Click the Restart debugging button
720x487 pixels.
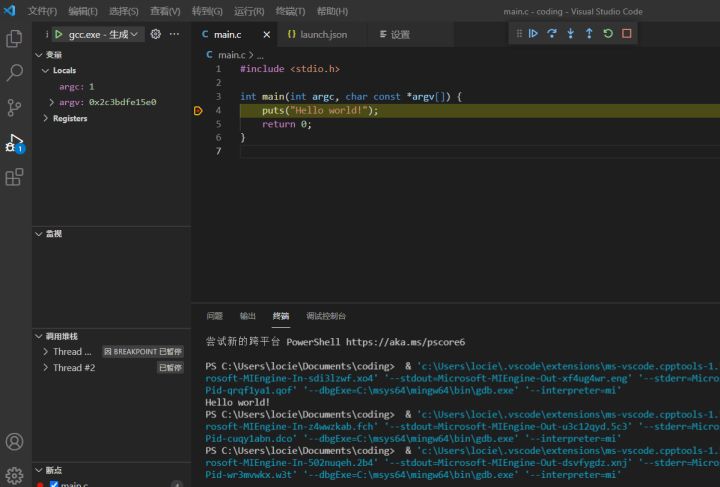pyautogui.click(x=608, y=33)
